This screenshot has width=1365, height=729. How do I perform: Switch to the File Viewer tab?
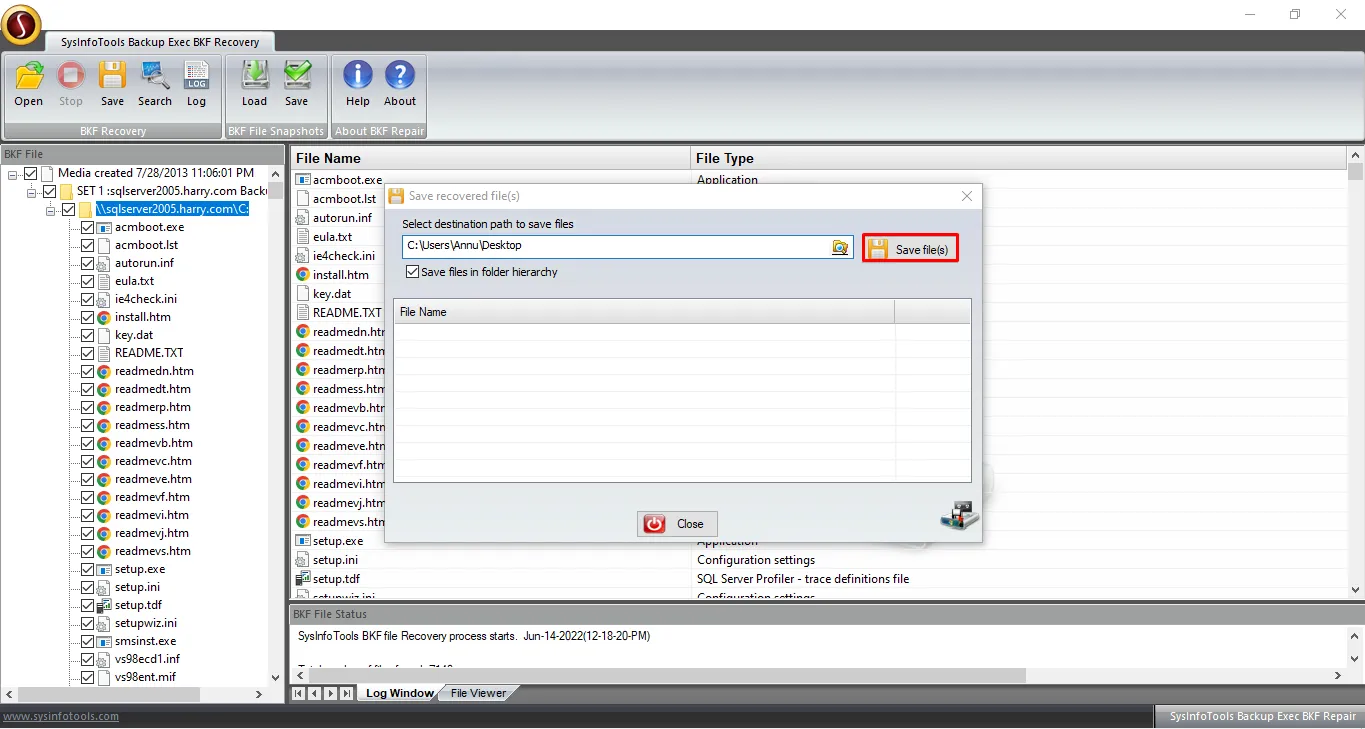pos(478,693)
